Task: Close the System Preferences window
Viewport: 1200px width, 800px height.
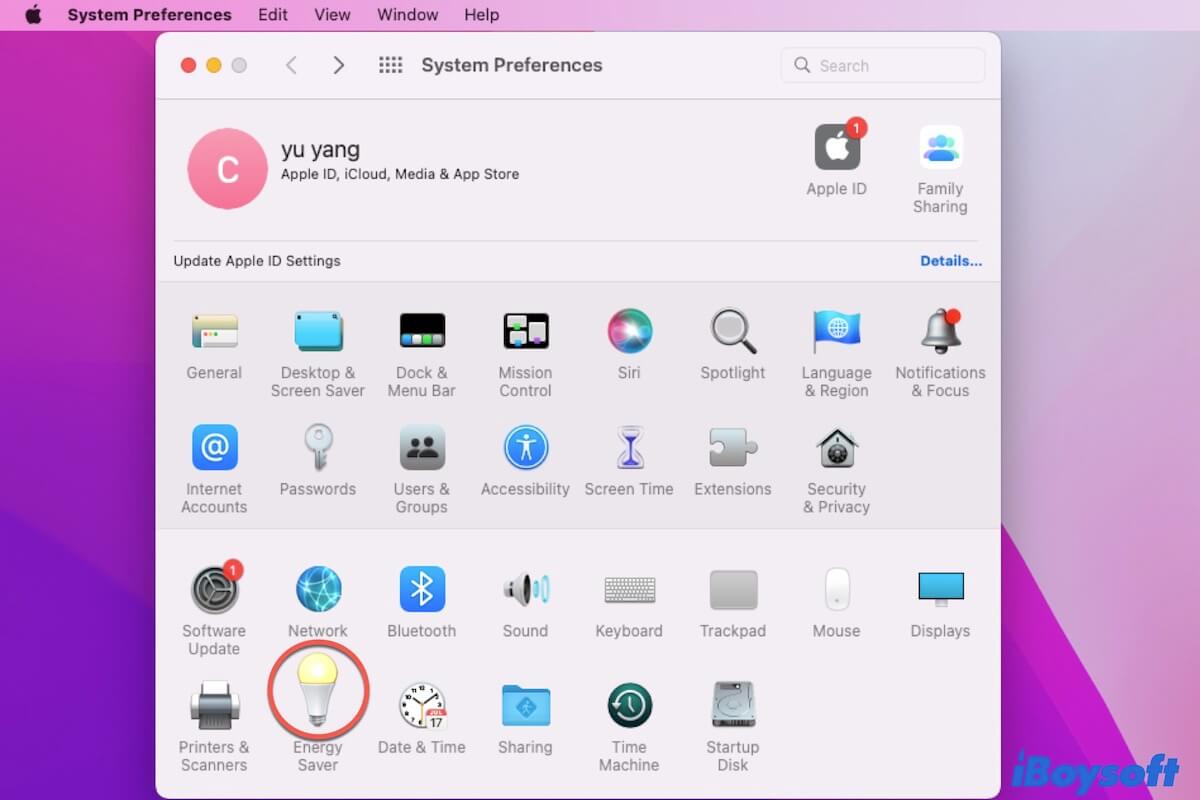Action: tap(188, 65)
